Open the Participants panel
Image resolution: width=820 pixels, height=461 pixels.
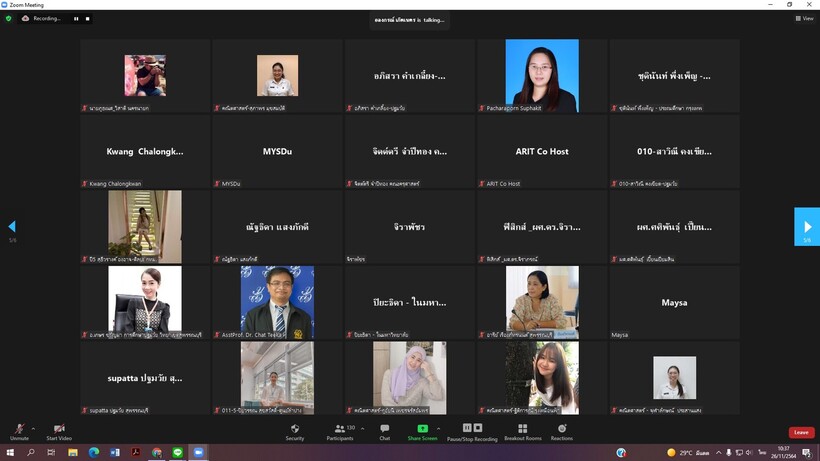point(340,430)
